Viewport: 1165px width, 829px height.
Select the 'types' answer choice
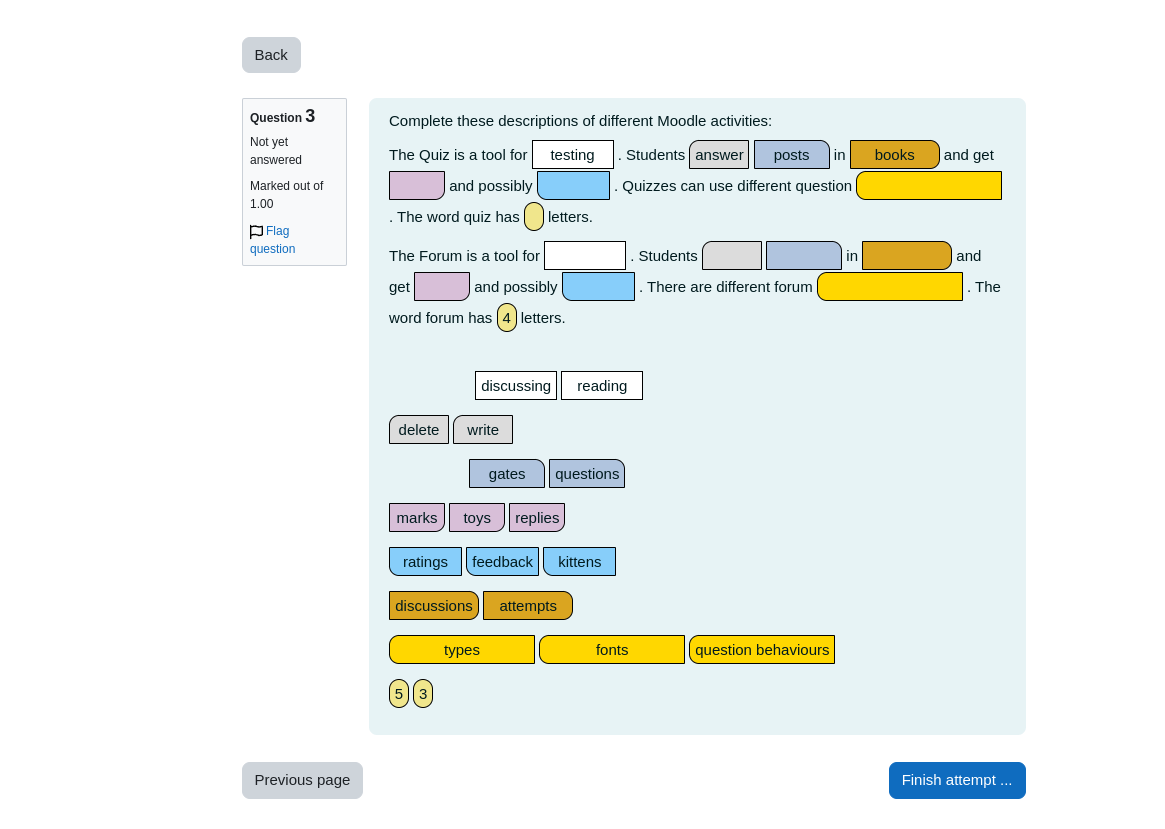[x=461, y=649]
